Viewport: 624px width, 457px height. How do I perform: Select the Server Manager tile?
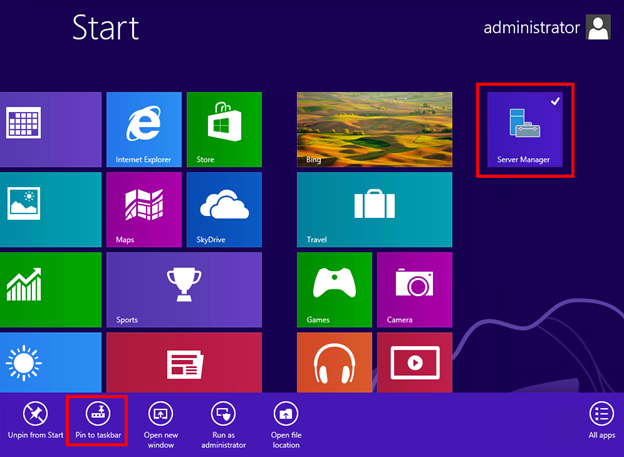[x=525, y=129]
